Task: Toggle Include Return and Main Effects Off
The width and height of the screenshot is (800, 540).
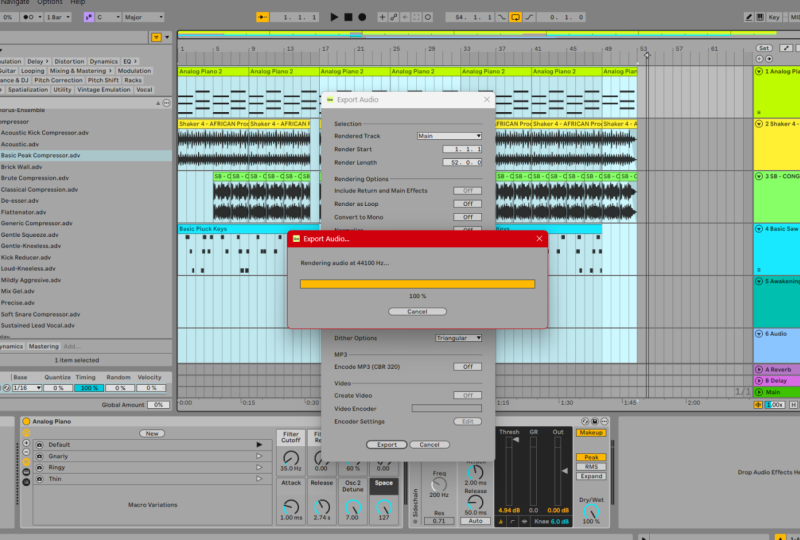Action: [467, 190]
